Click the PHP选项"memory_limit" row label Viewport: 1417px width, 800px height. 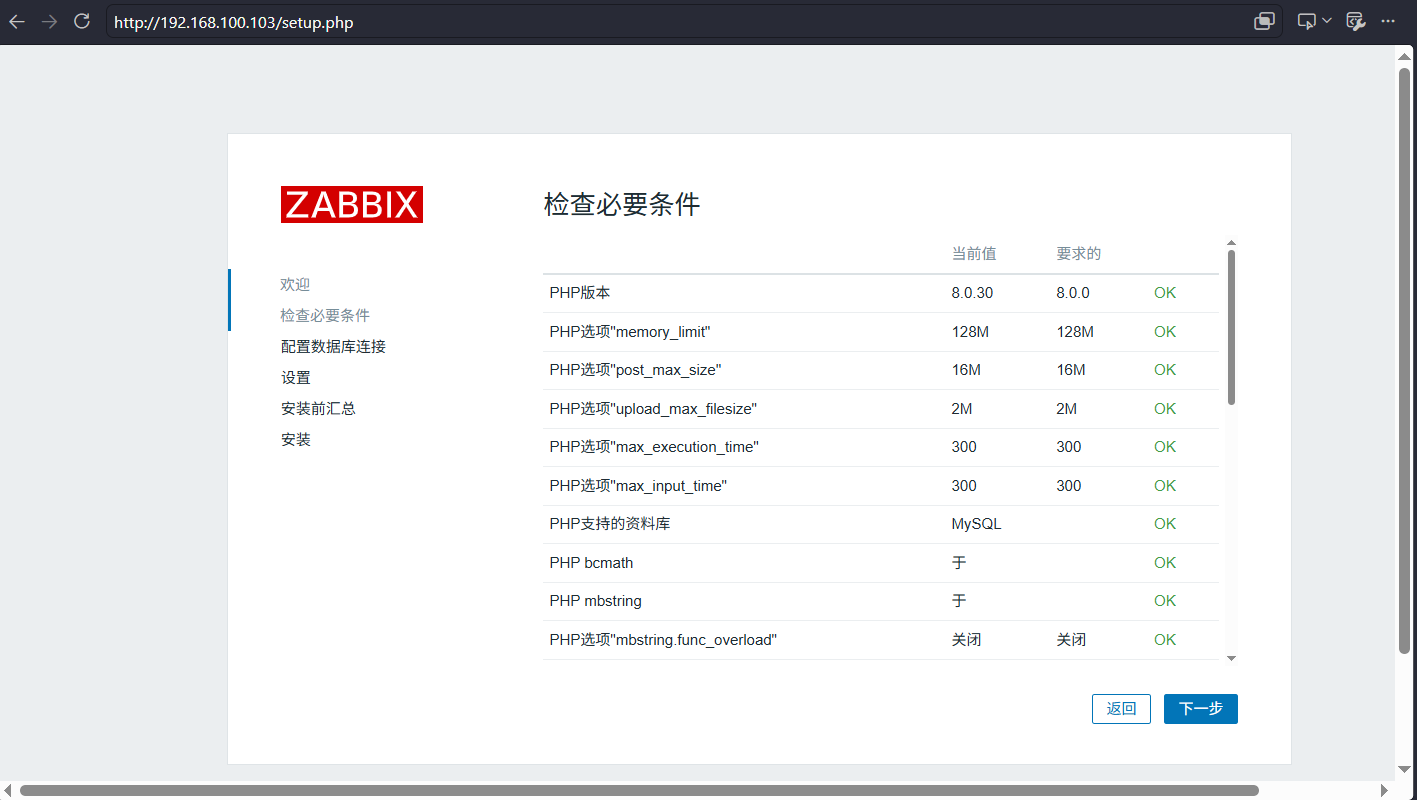click(630, 332)
